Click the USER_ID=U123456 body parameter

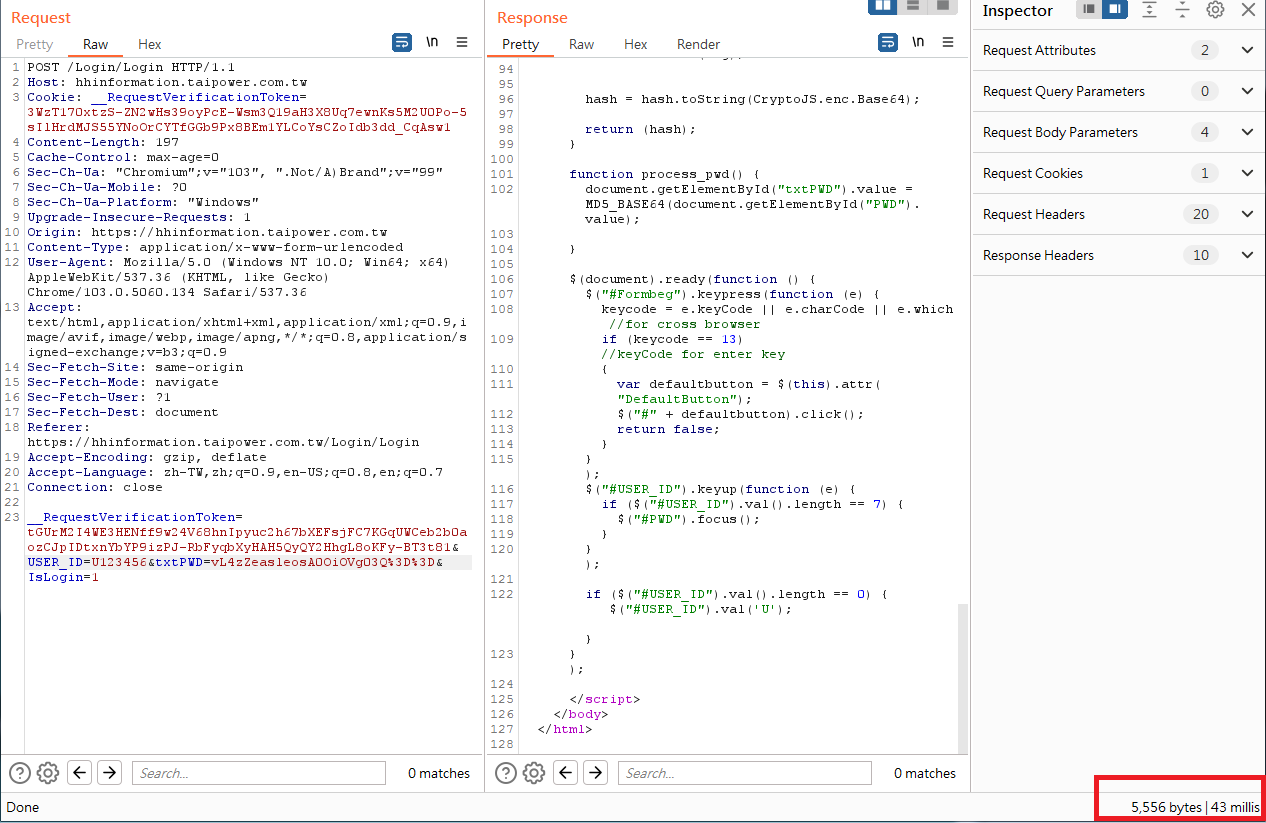[88, 562]
